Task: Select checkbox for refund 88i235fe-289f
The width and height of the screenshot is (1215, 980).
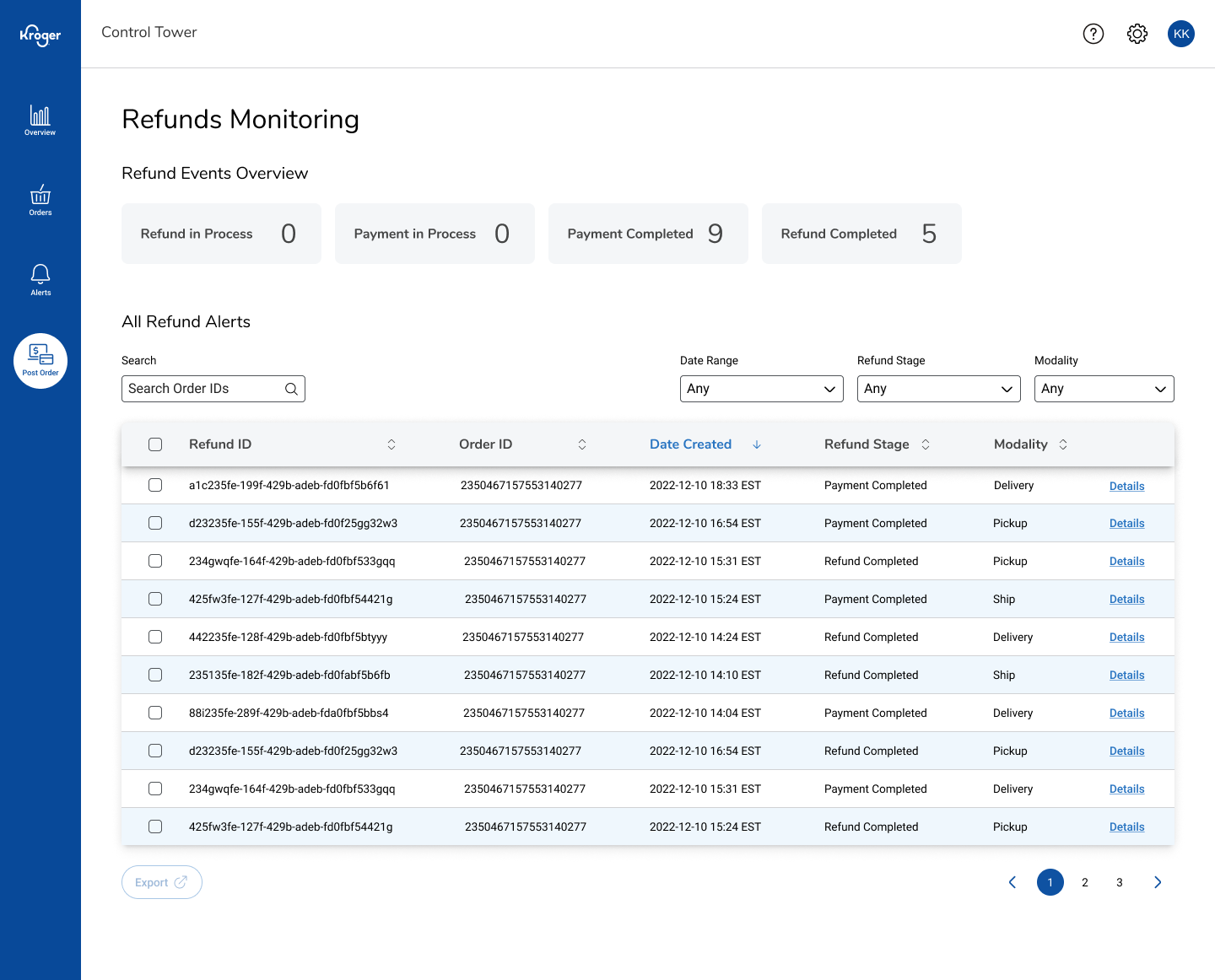Action: click(x=155, y=713)
